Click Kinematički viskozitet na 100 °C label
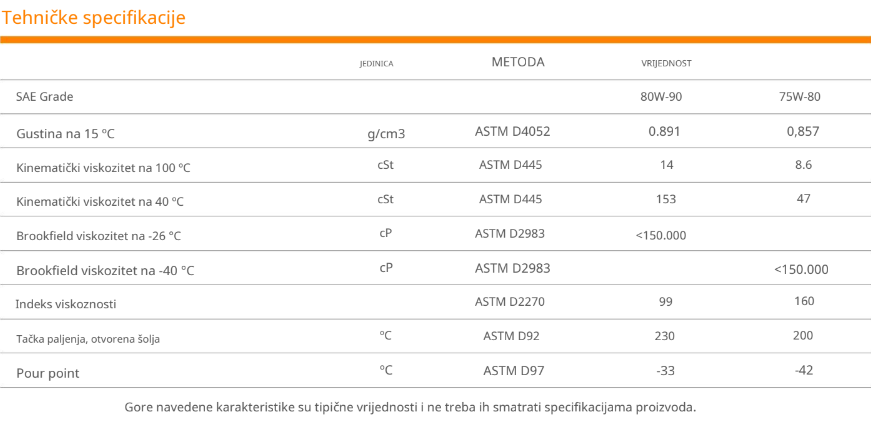Viewport: 871px width, 424px height. pos(103,167)
